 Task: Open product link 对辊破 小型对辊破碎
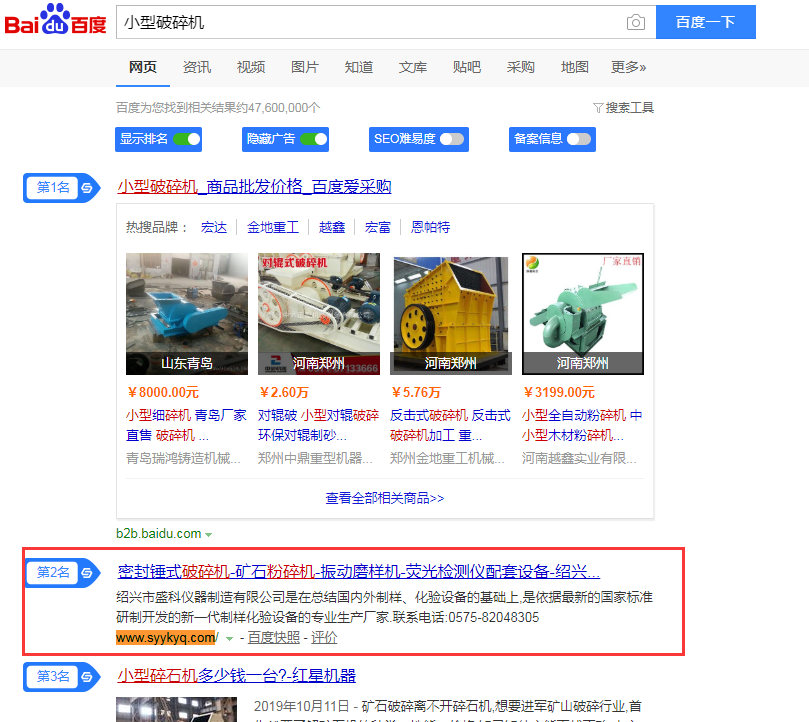coord(318,425)
